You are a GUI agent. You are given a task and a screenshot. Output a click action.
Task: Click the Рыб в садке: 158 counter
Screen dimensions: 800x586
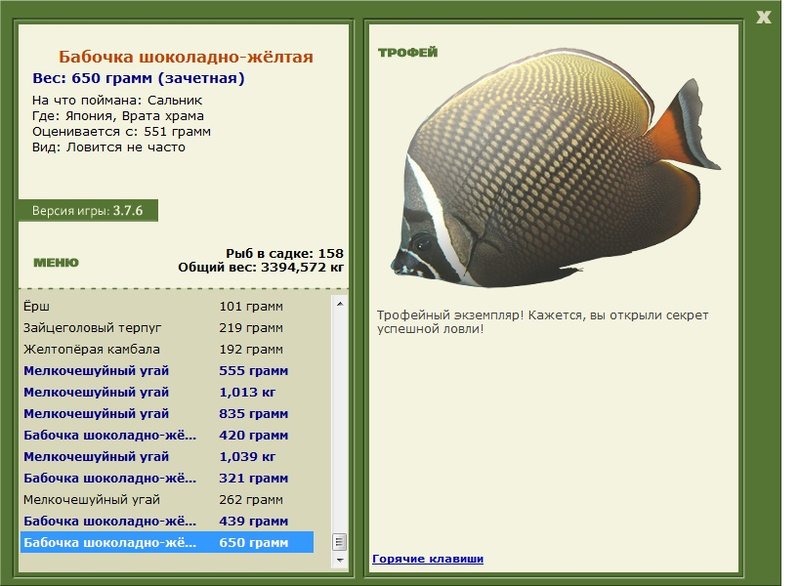click(285, 253)
